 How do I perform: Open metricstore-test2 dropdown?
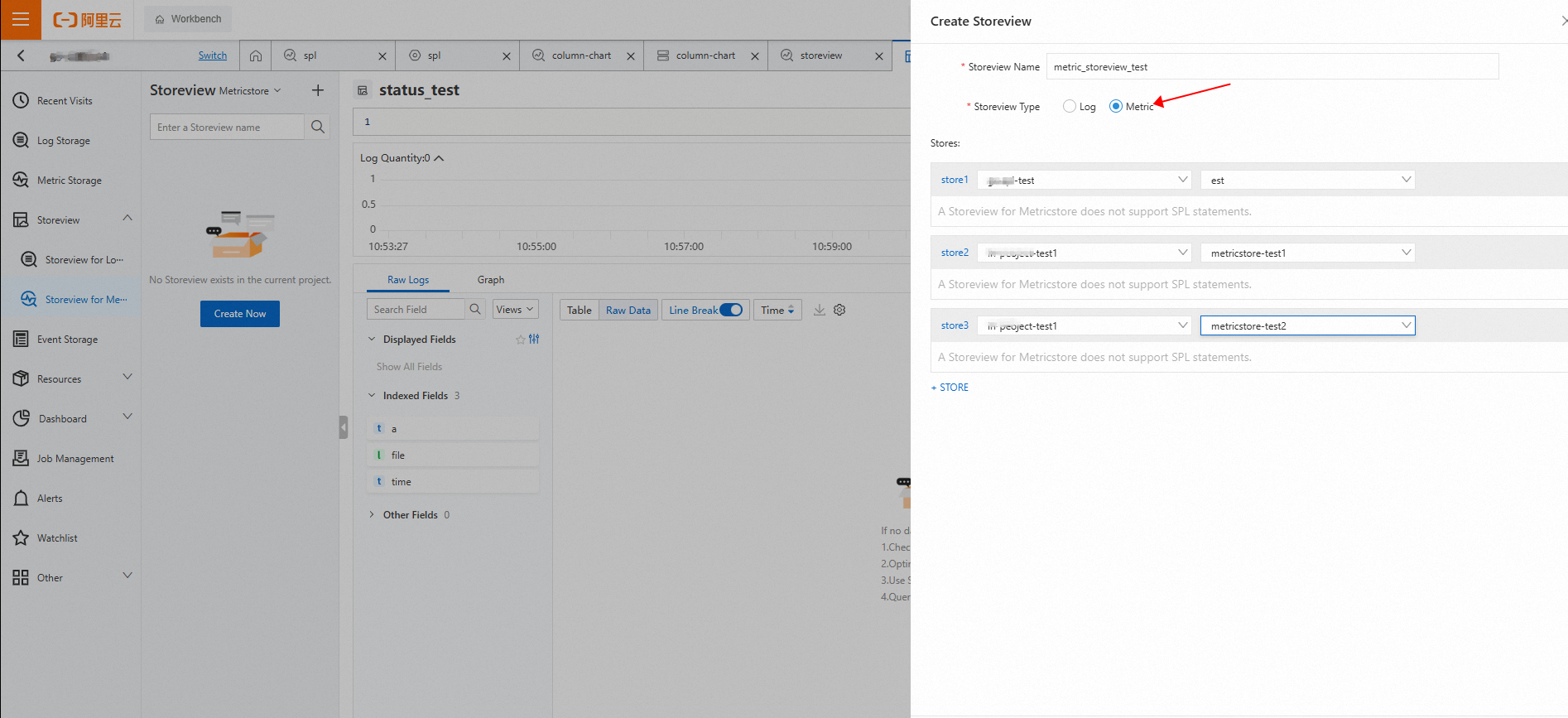1308,325
